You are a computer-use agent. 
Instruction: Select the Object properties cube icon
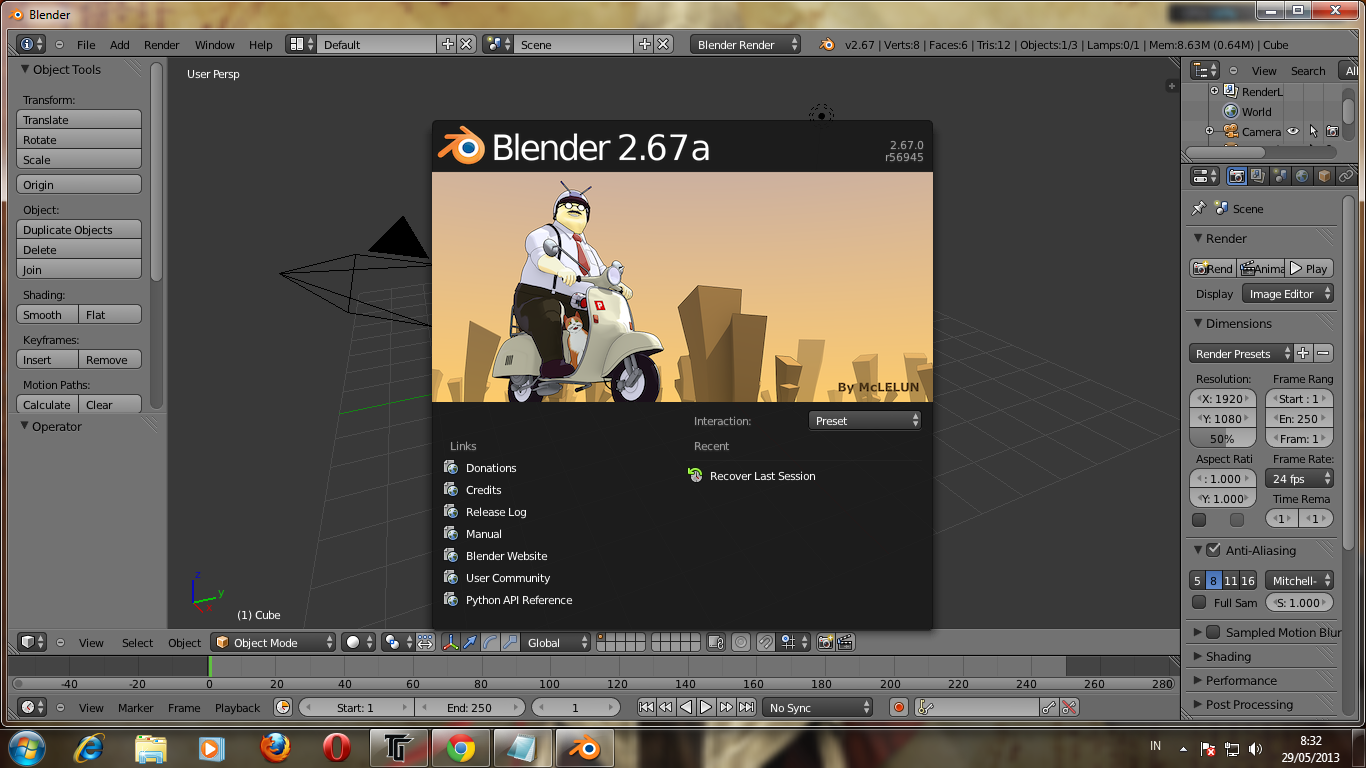tap(1323, 175)
